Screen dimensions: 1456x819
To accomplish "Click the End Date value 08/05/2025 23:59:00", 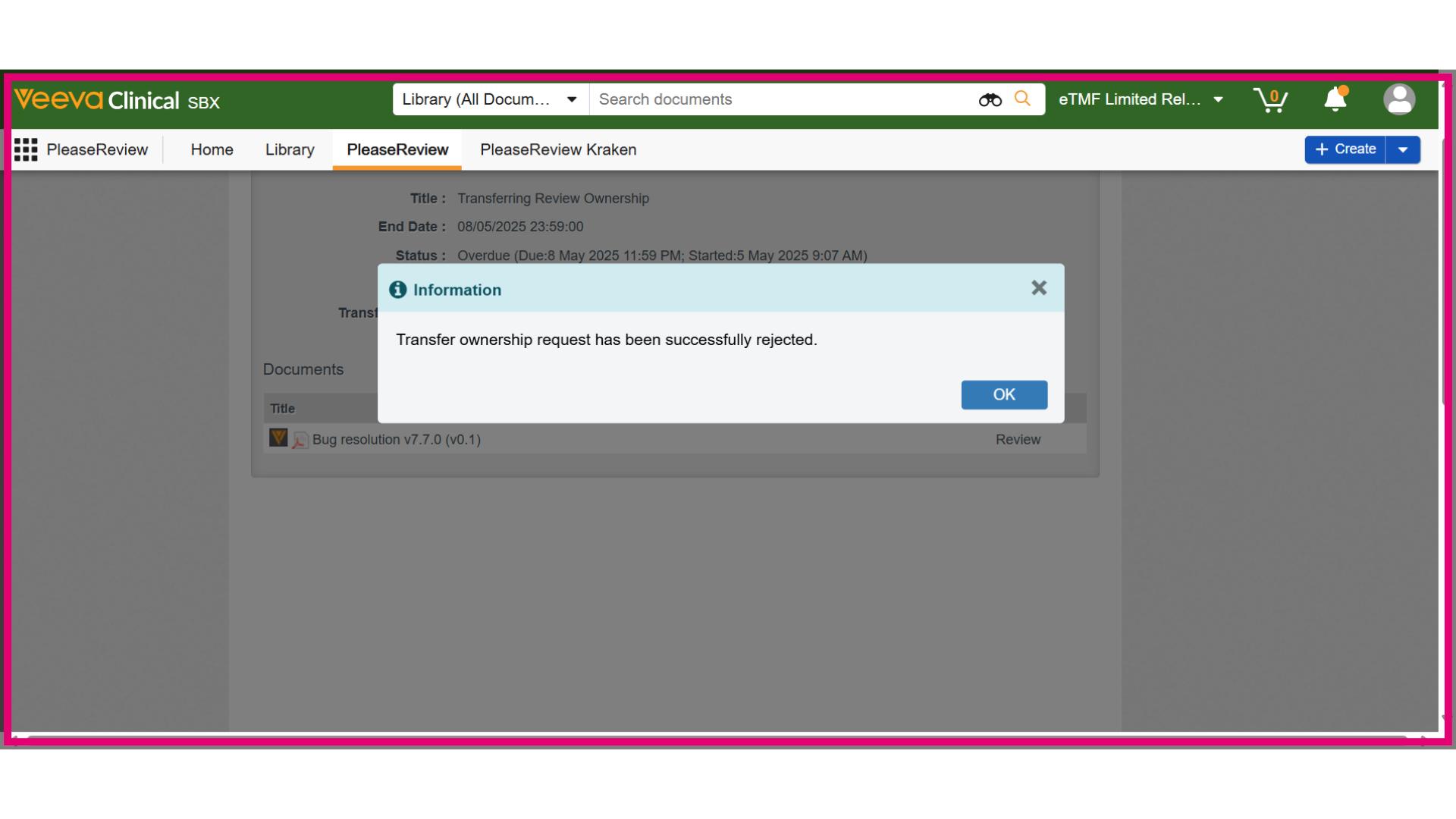I will 520,226.
